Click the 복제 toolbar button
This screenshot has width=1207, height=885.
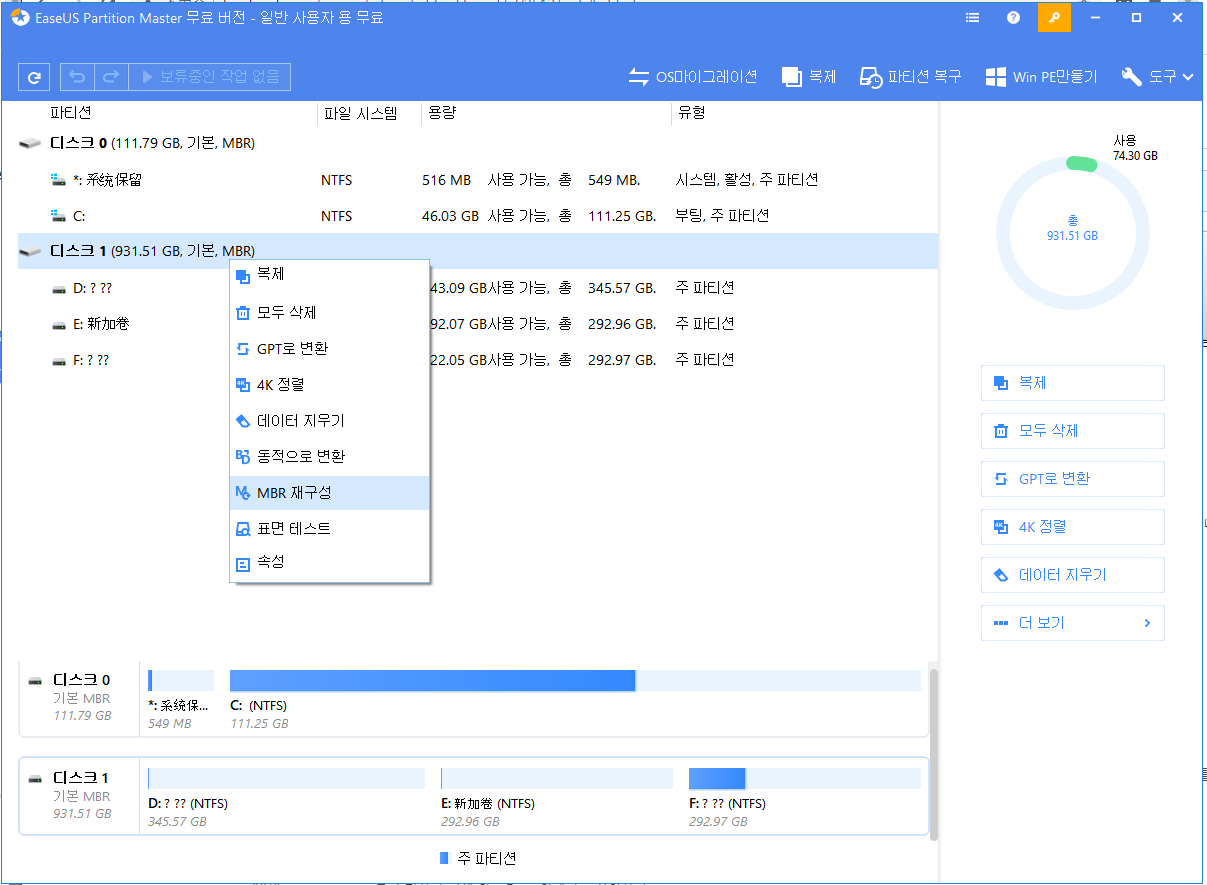click(809, 77)
